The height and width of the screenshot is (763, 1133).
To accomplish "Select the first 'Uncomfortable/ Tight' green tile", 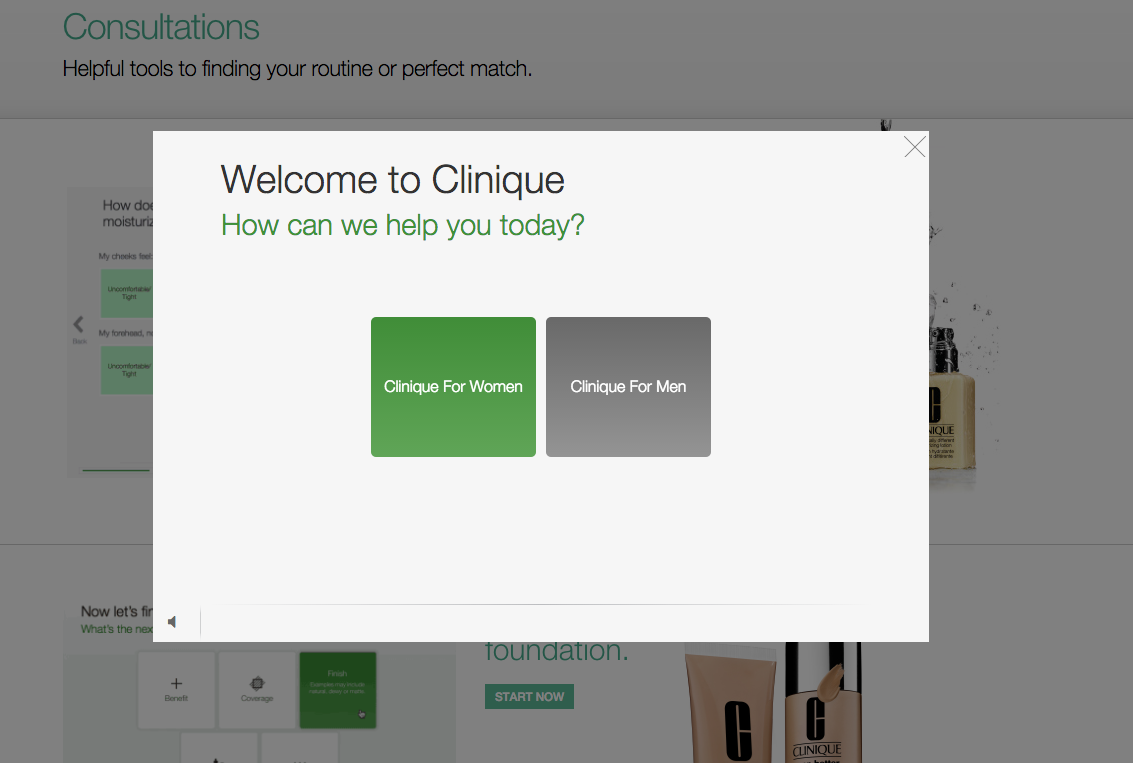I will pos(127,293).
